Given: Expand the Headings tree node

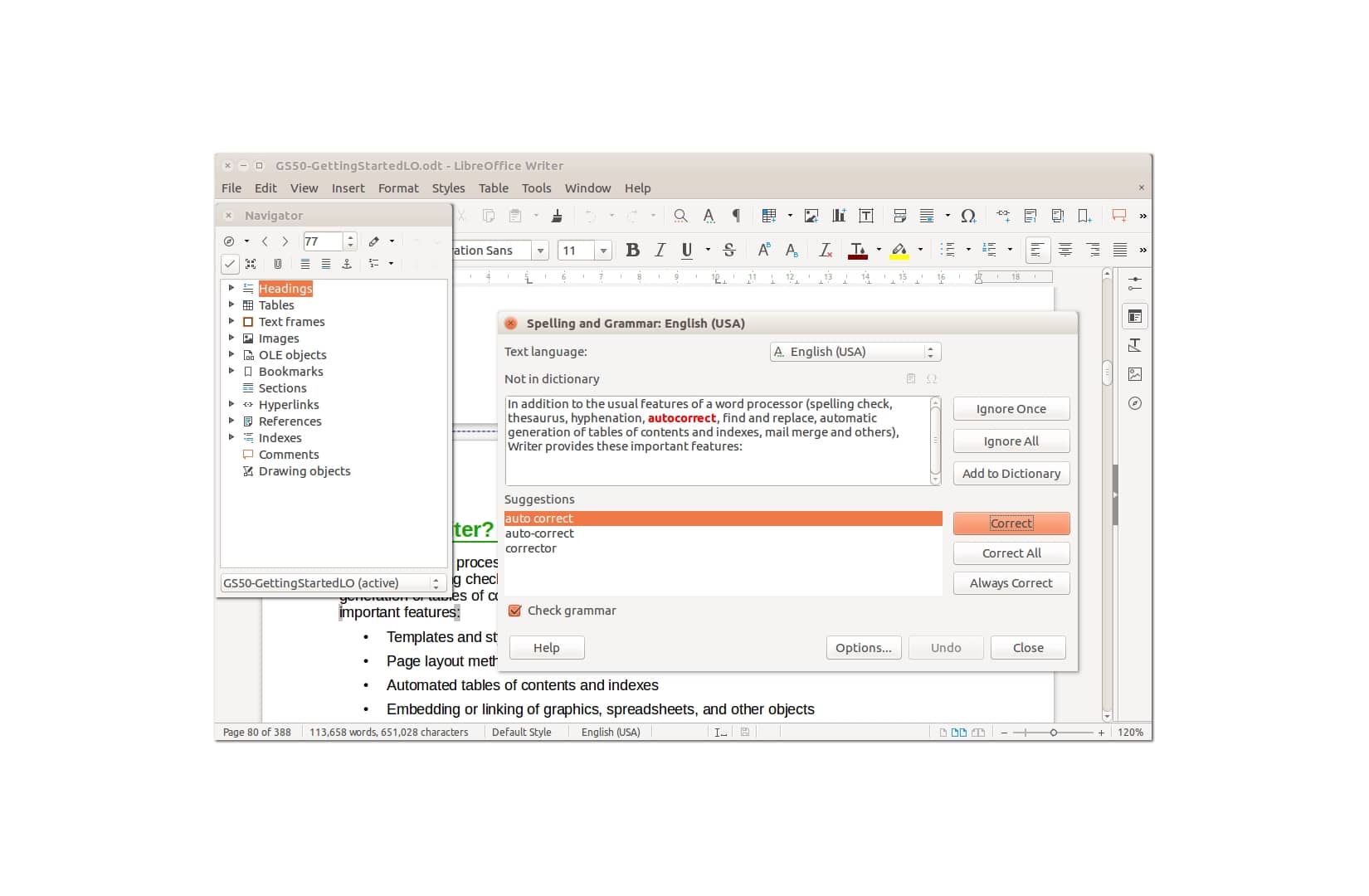Looking at the screenshot, I should (x=231, y=288).
